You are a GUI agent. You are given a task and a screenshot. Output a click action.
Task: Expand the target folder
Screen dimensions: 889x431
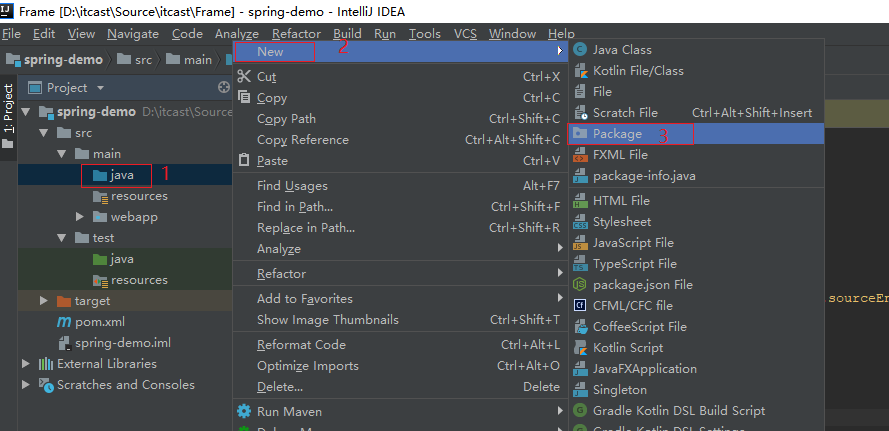44,301
